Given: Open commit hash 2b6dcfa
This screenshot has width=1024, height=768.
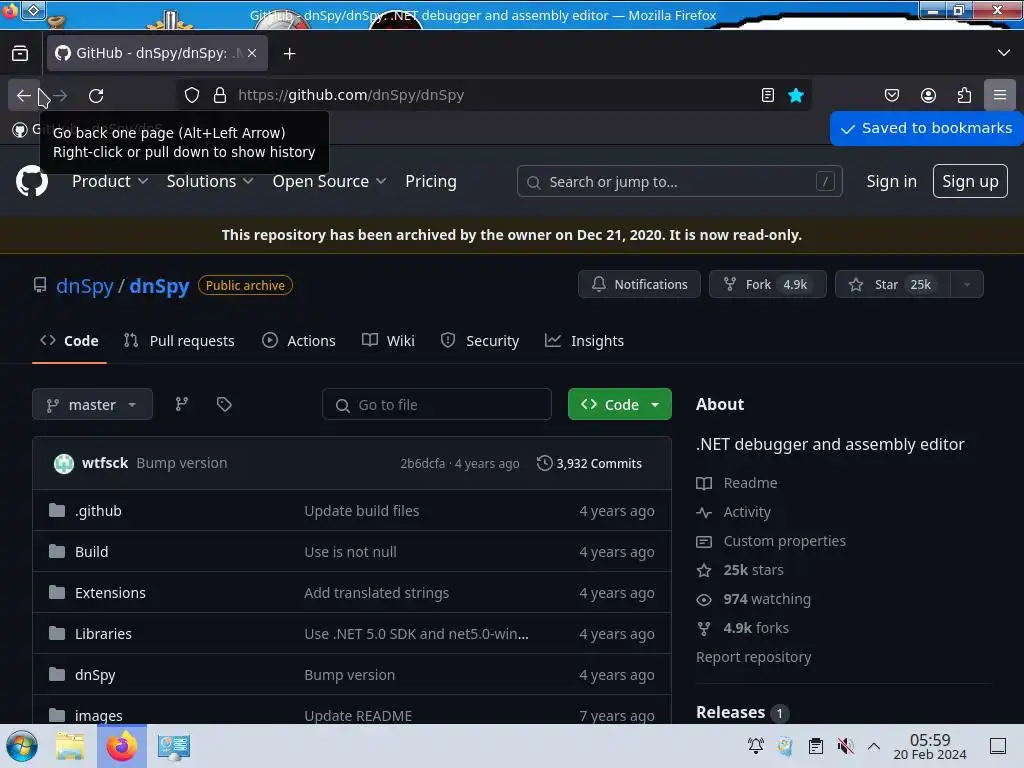Looking at the screenshot, I should pos(423,464).
